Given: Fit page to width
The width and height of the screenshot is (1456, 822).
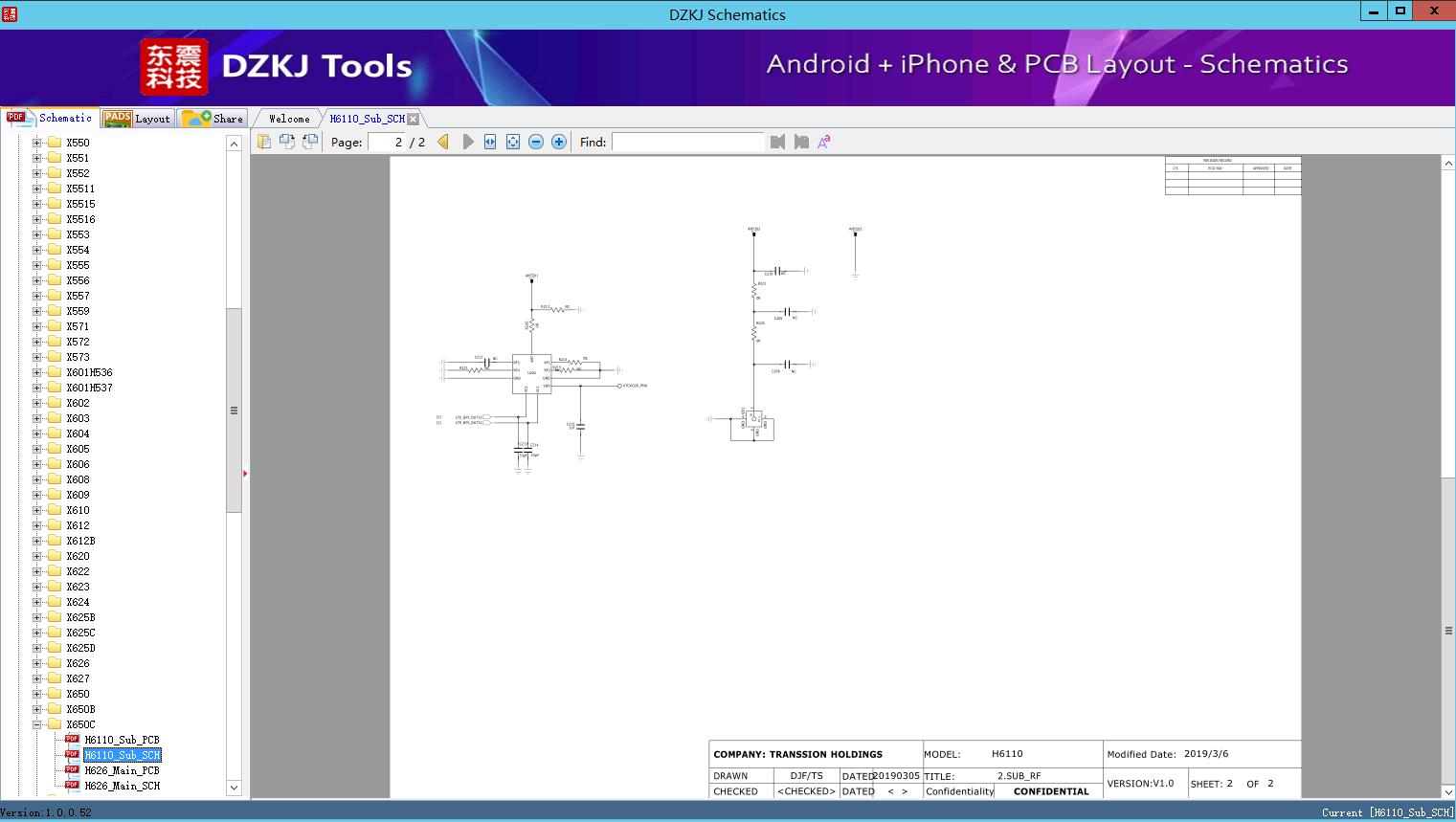Looking at the screenshot, I should click(x=490, y=142).
